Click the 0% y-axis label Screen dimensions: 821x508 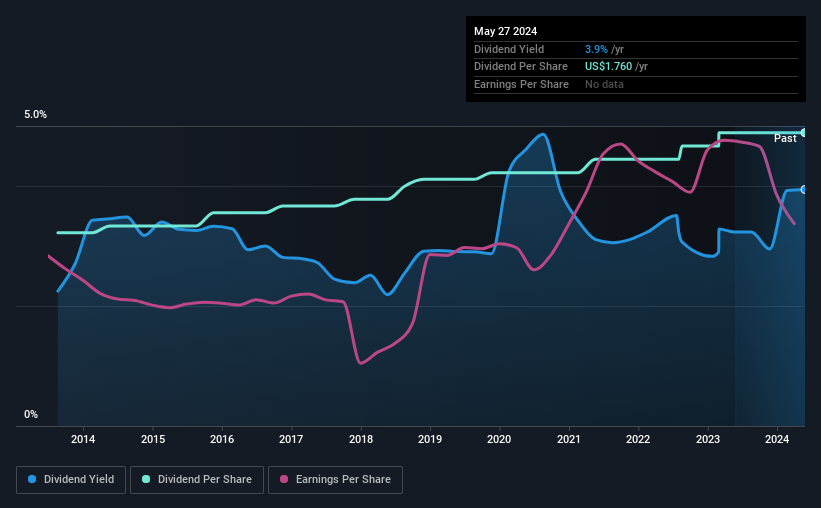(31, 415)
